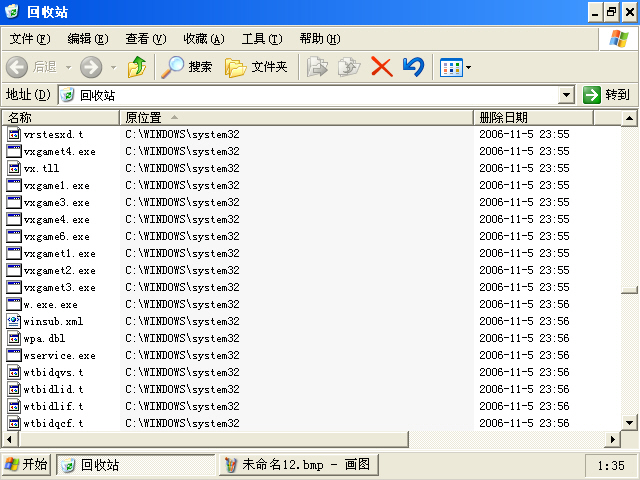Select the vx.tll file icon
This screenshot has width=640, height=480.
14,168
